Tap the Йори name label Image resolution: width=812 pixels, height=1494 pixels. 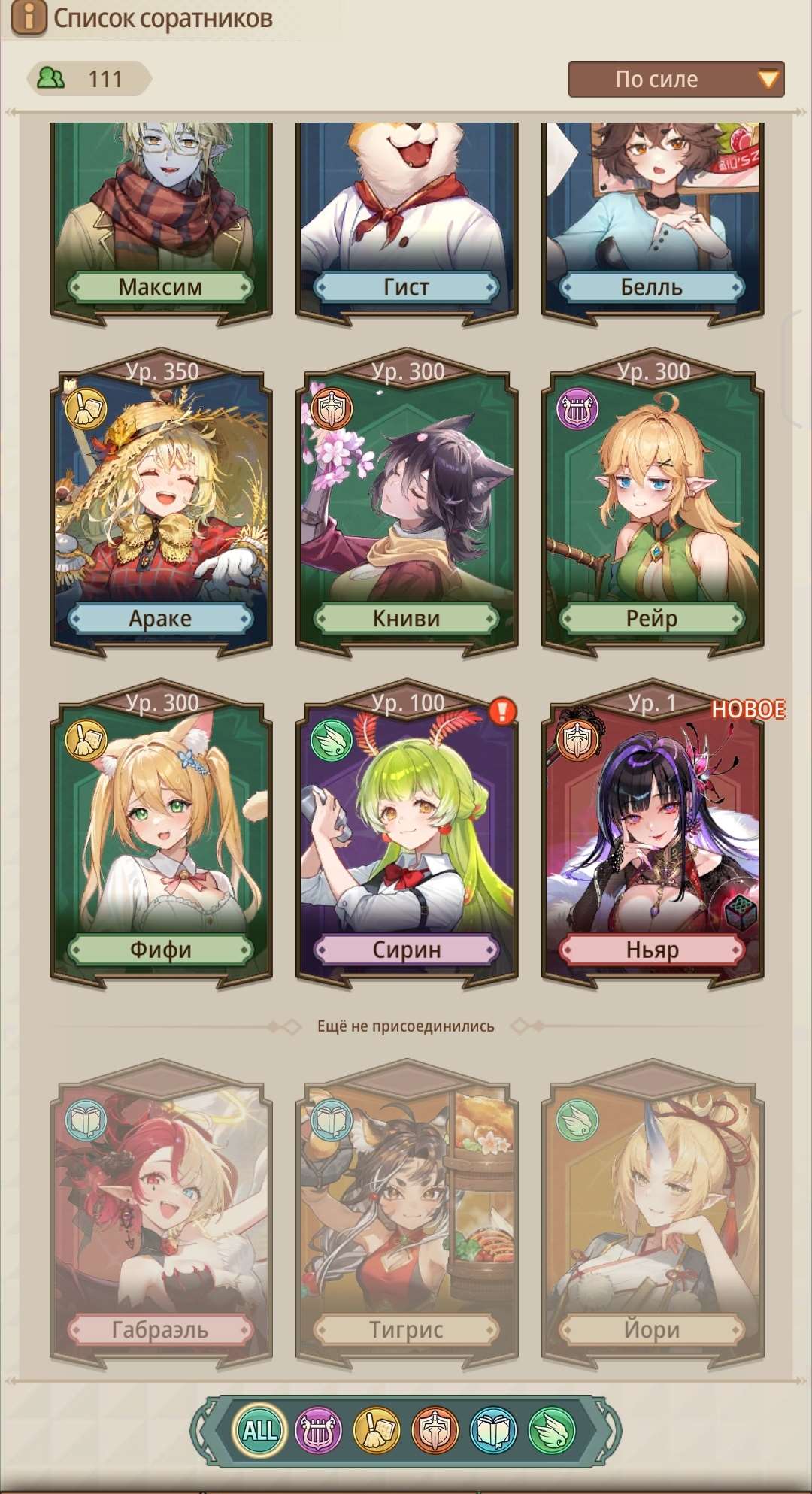653,1329
